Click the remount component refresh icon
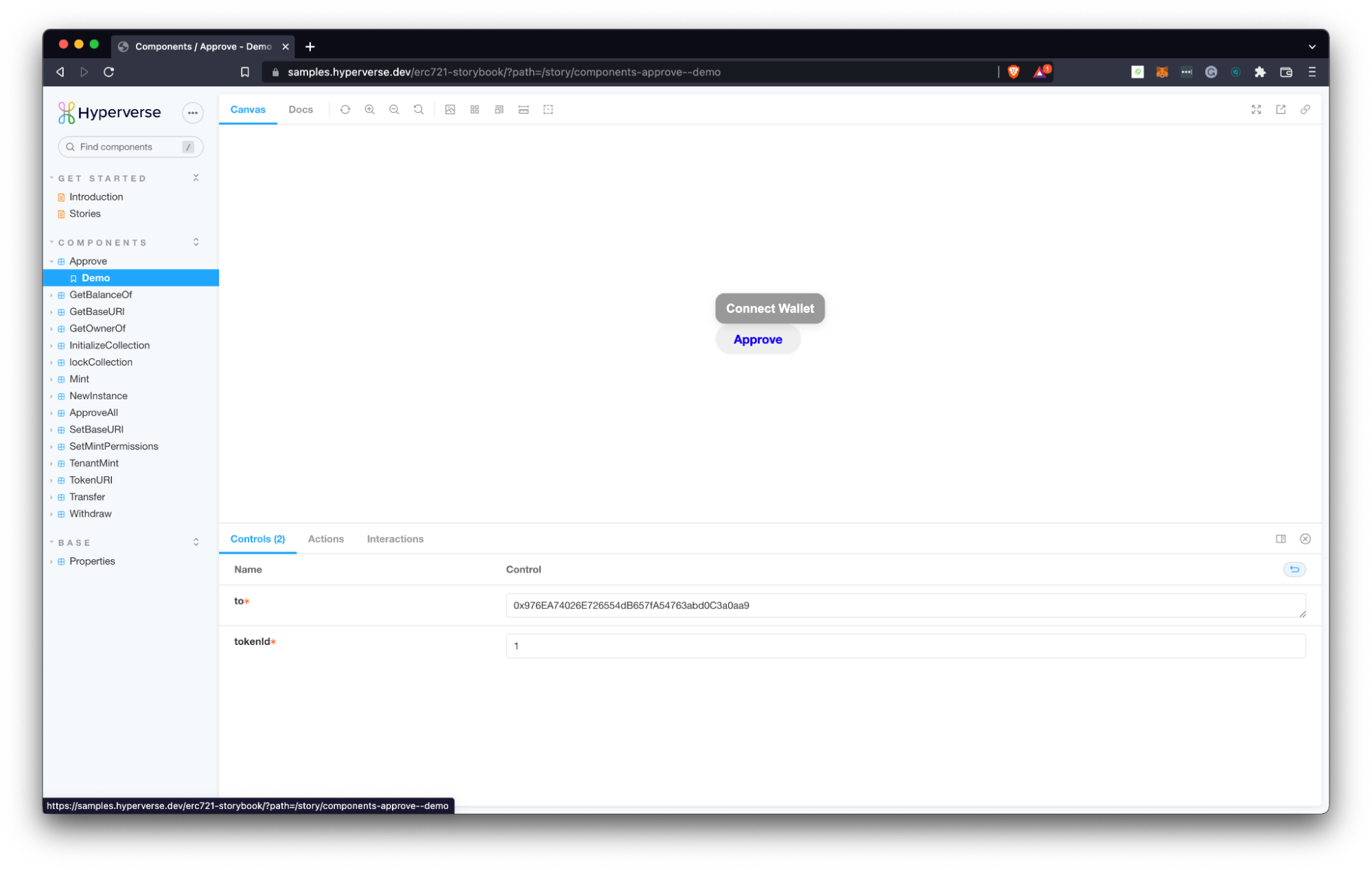Screen dimensions: 1372x870 [345, 110]
